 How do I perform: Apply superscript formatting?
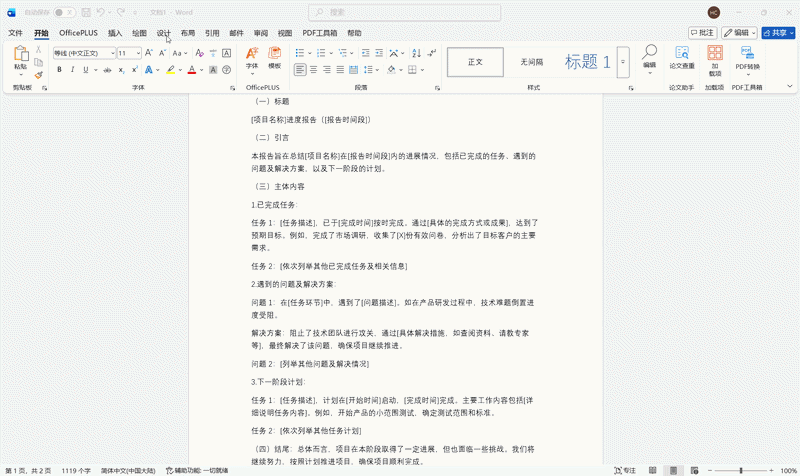click(135, 70)
